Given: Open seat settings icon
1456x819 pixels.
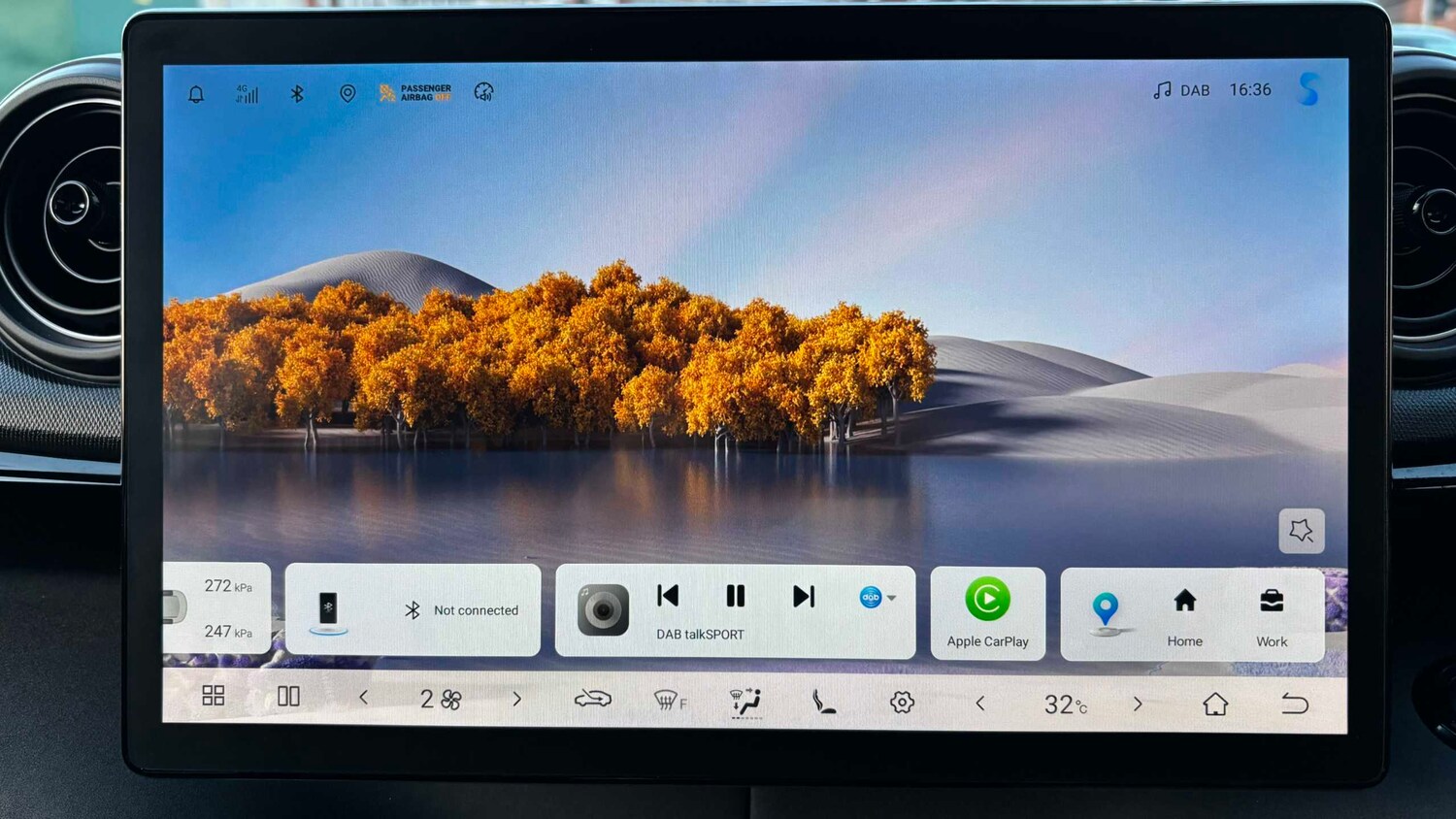Looking at the screenshot, I should coord(823,701).
